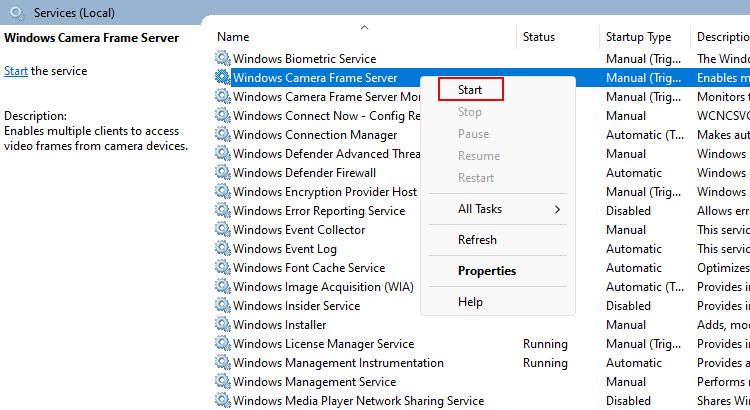Image resolution: width=750 pixels, height=410 pixels.
Task: Select Refresh in the context menu
Action: tap(477, 240)
